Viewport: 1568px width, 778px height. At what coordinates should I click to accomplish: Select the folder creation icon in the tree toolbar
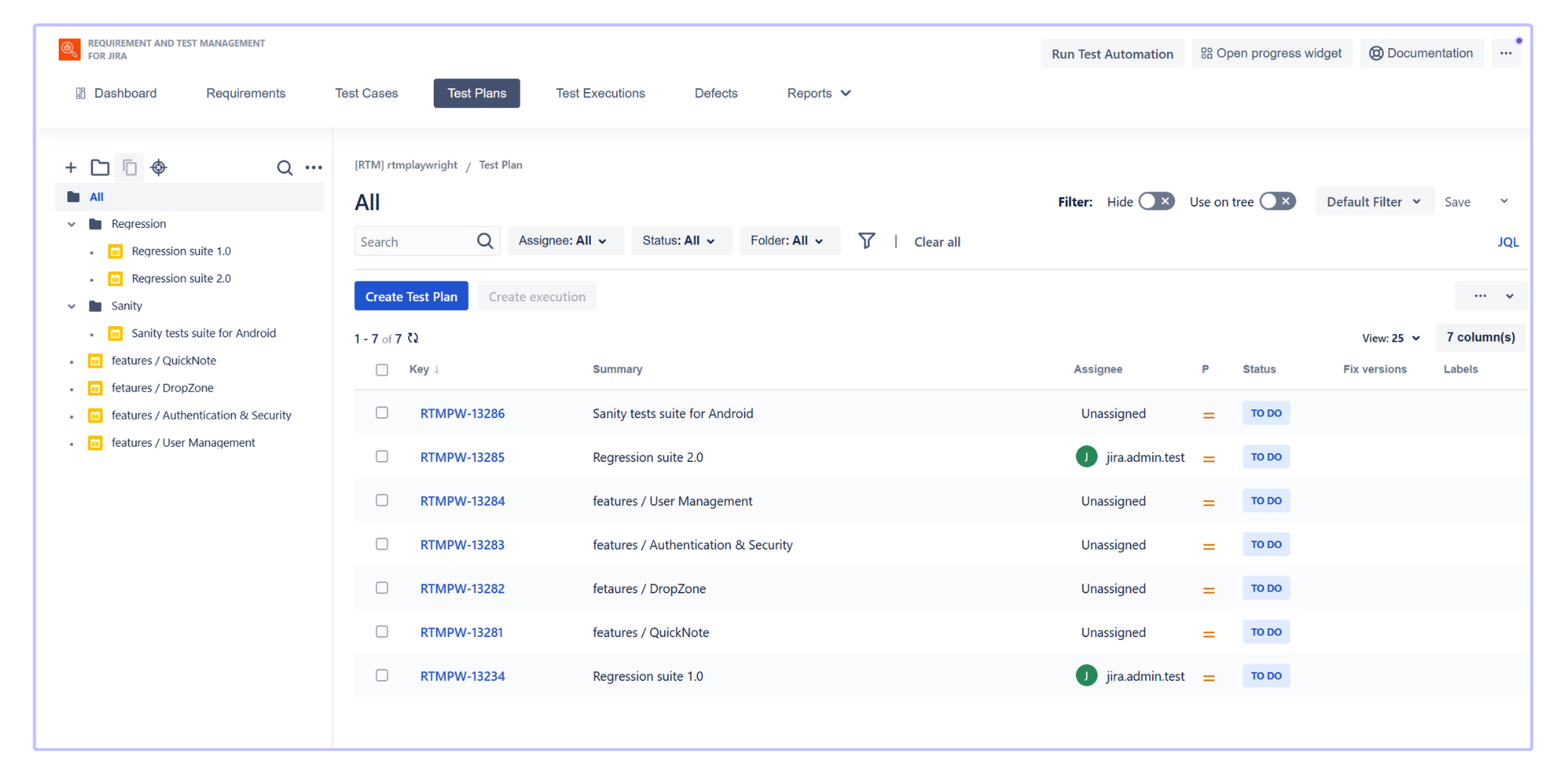pos(100,168)
